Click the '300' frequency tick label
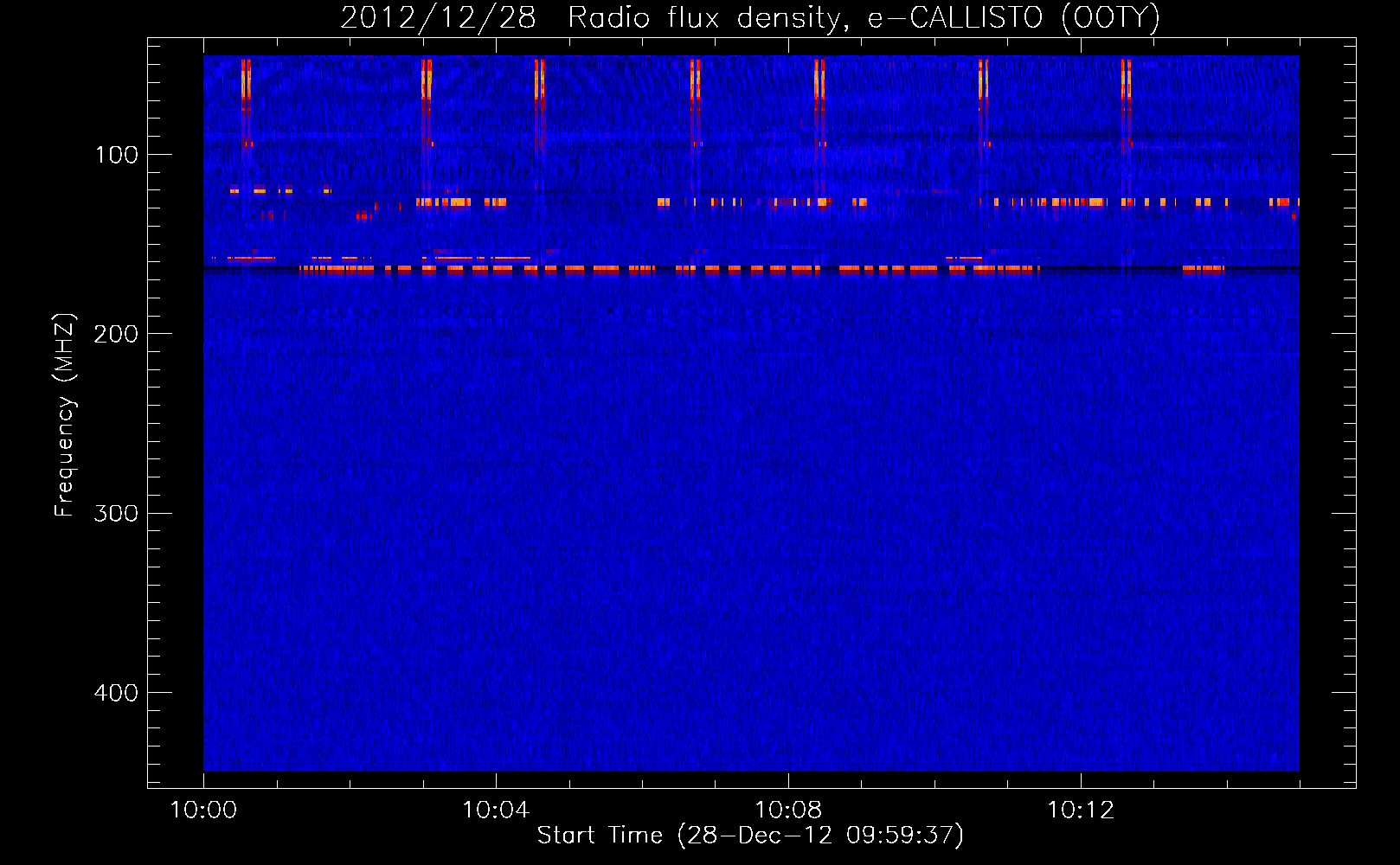The width and height of the screenshot is (1400, 865). 116,513
